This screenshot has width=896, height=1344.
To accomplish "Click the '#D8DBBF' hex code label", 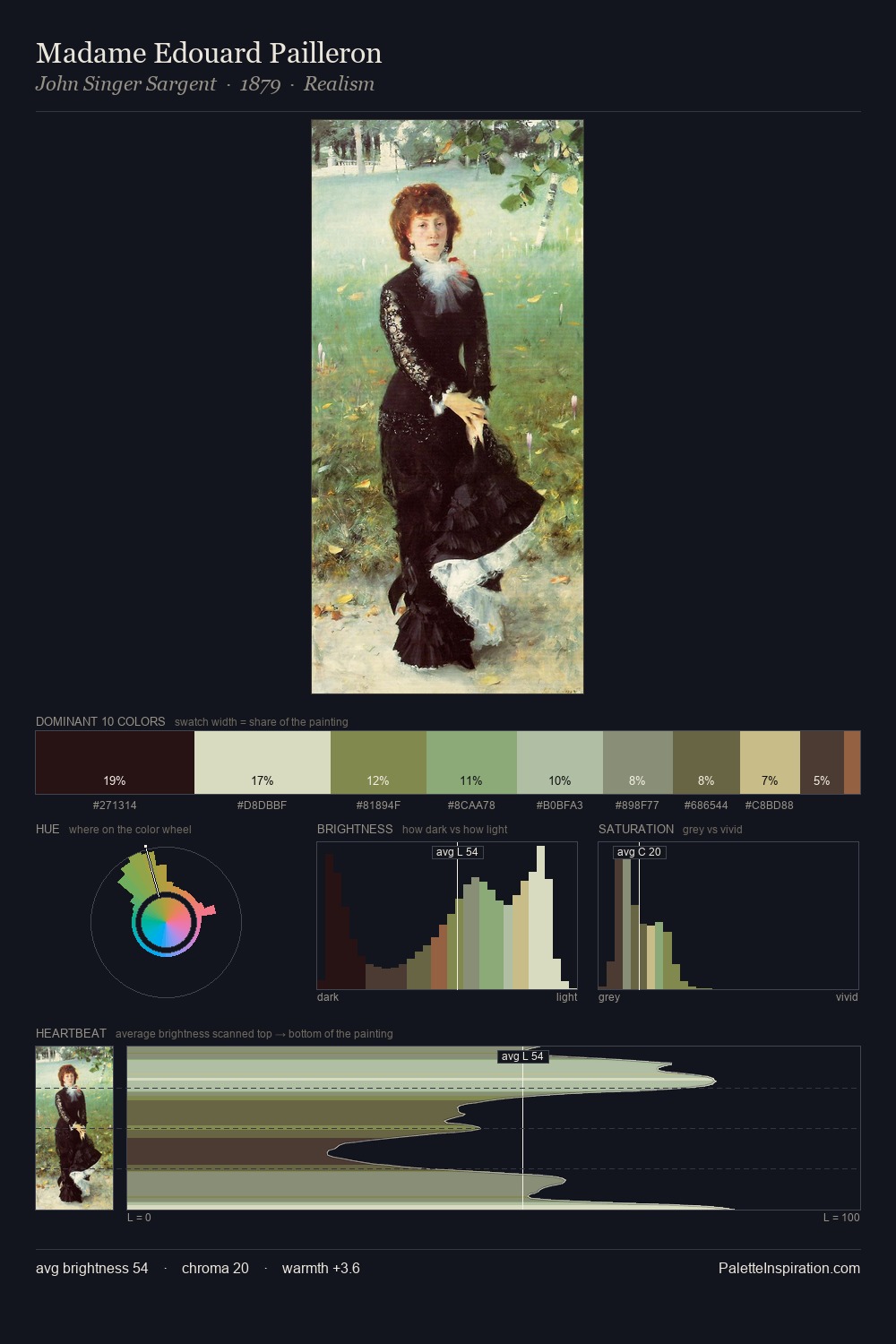I will pos(263,806).
